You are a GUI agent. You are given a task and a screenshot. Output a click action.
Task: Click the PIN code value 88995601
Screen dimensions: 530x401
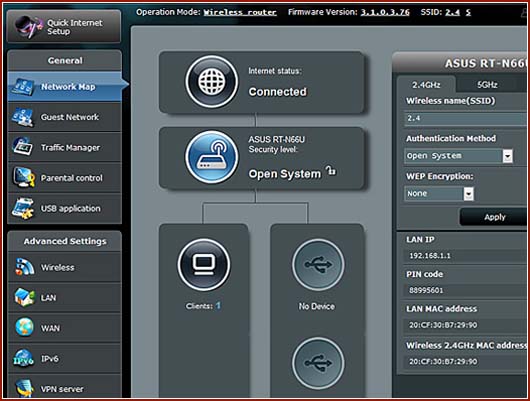coord(426,290)
